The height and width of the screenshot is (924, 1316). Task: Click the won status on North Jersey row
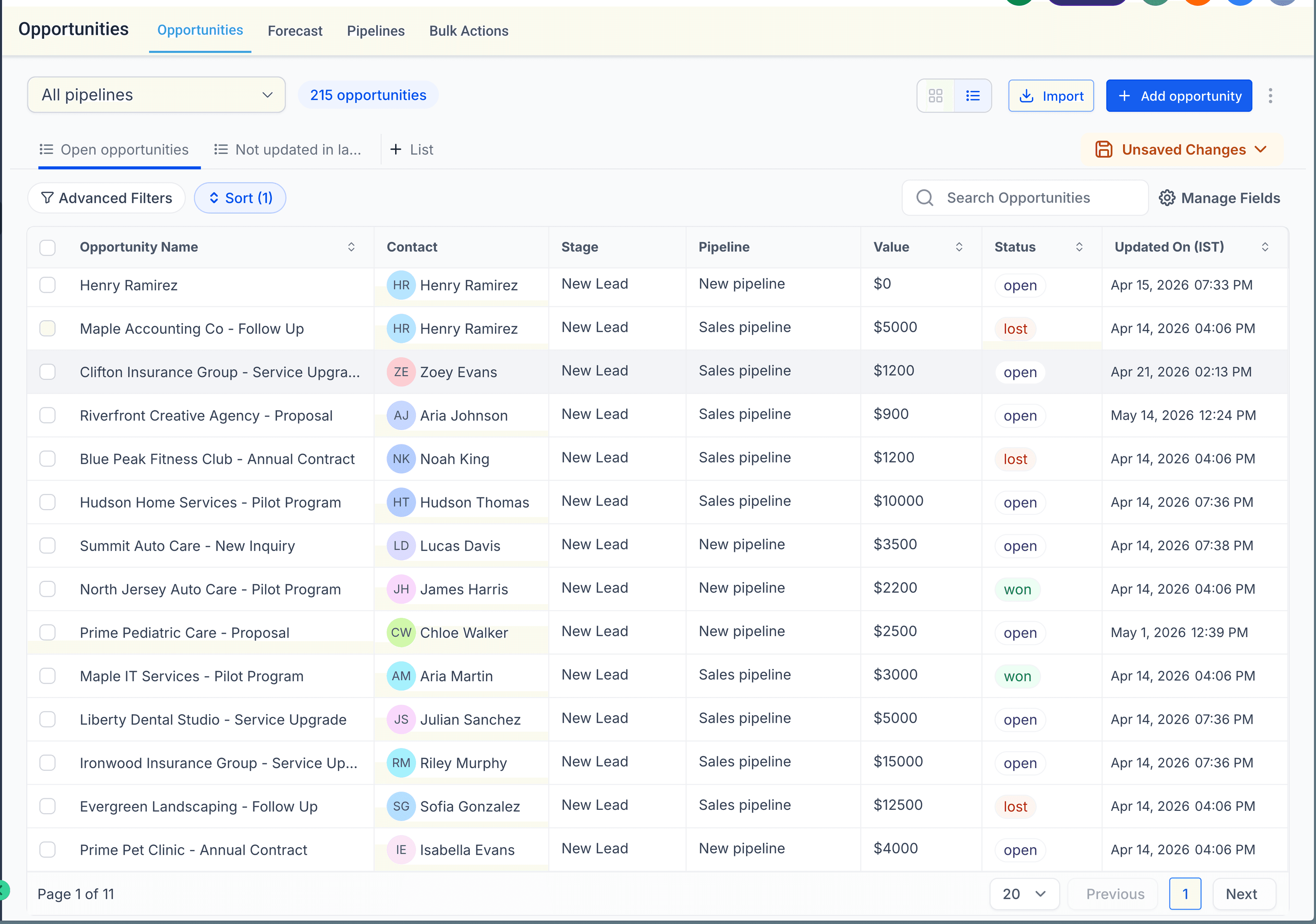pyautogui.click(x=1018, y=590)
